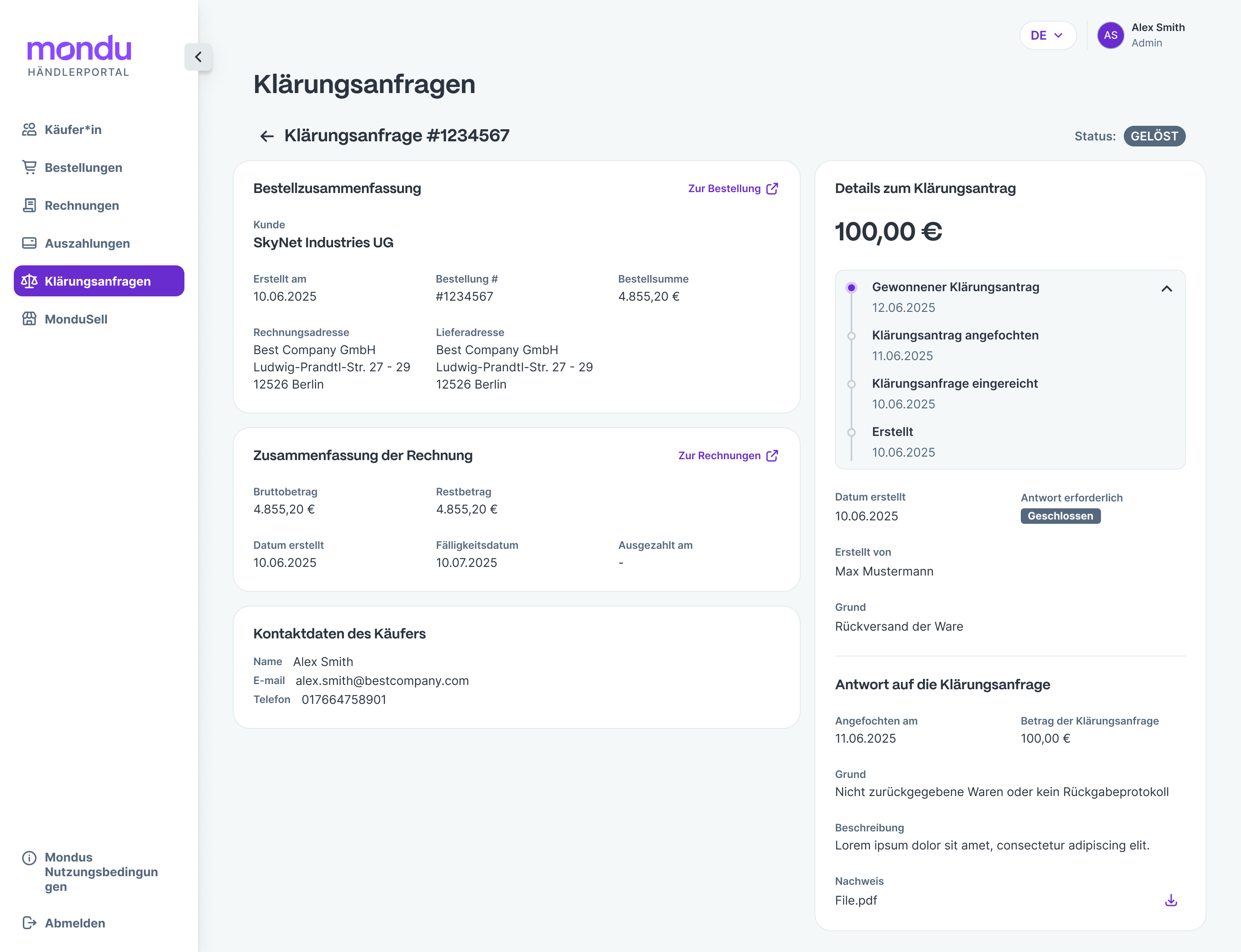The width and height of the screenshot is (1241, 952).
Task: Follow the Zur Rechnungen link
Action: click(x=719, y=456)
